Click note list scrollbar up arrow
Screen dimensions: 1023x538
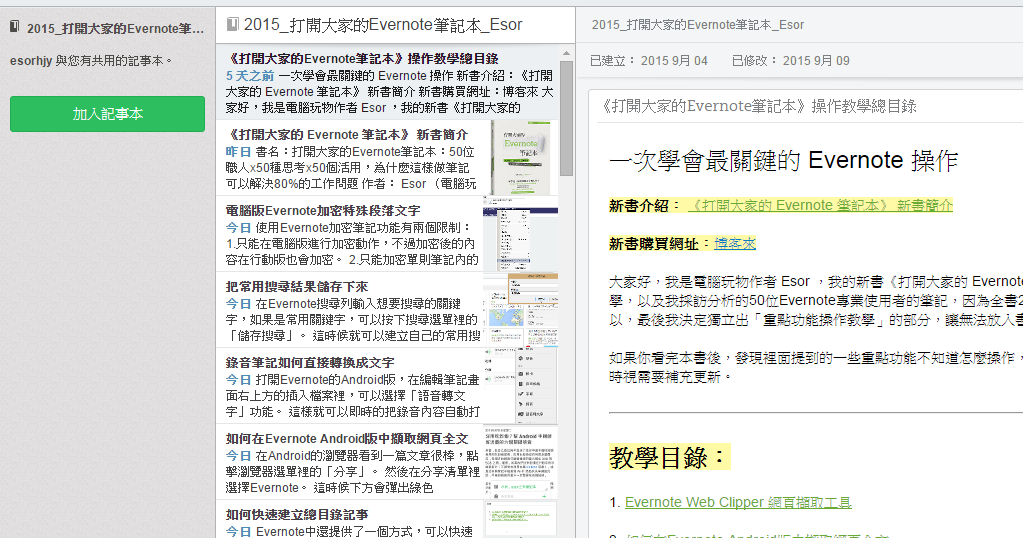point(566,53)
